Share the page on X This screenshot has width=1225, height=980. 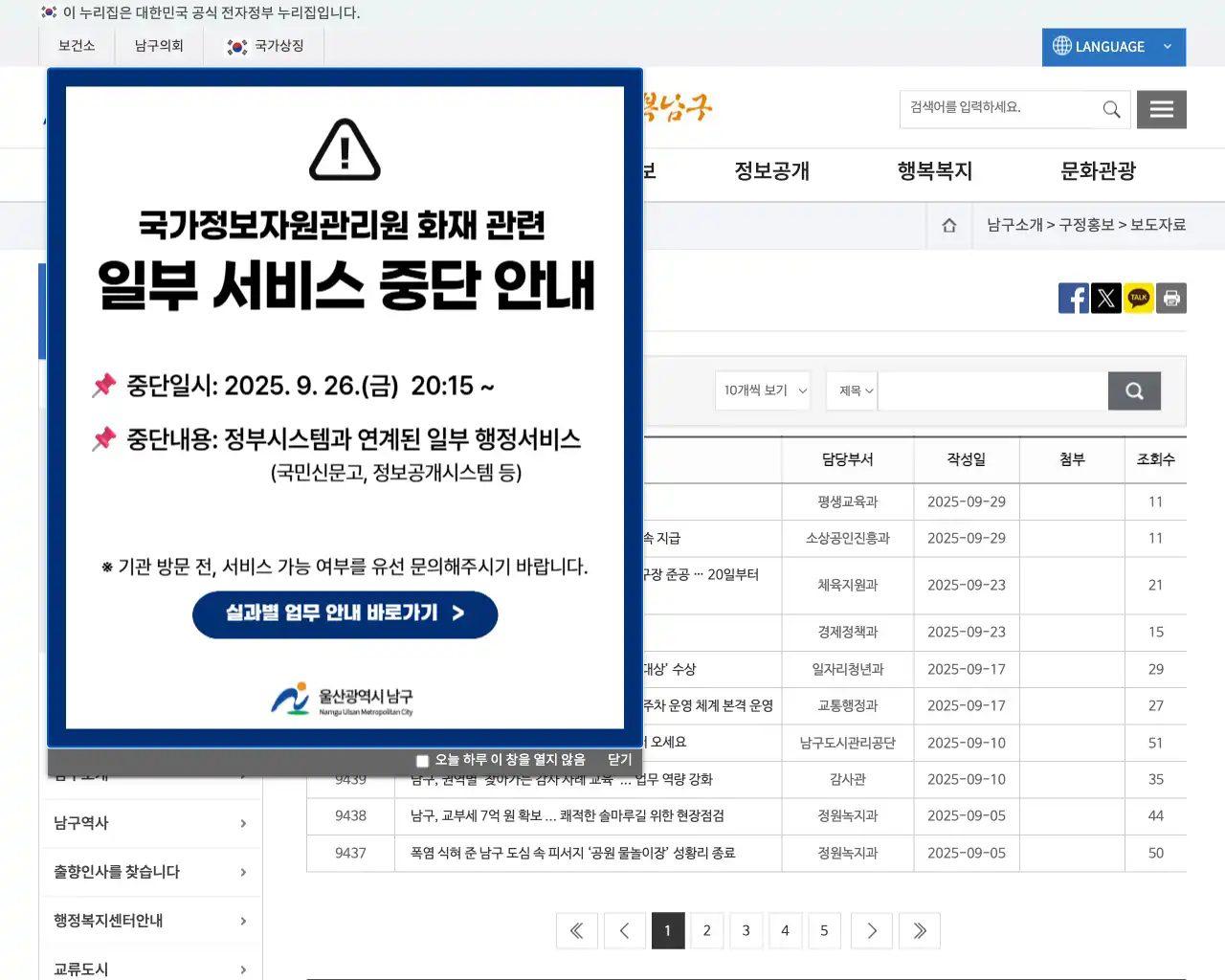1106,299
